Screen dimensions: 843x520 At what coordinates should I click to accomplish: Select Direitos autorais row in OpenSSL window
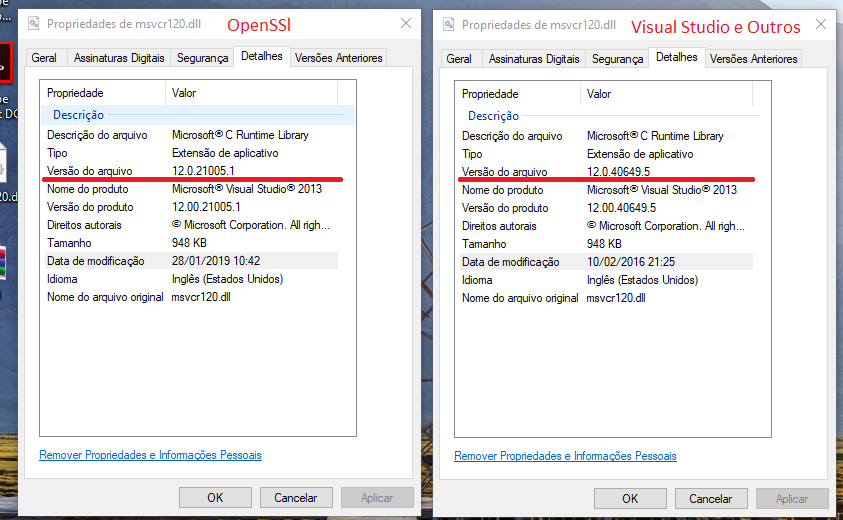tap(191, 225)
